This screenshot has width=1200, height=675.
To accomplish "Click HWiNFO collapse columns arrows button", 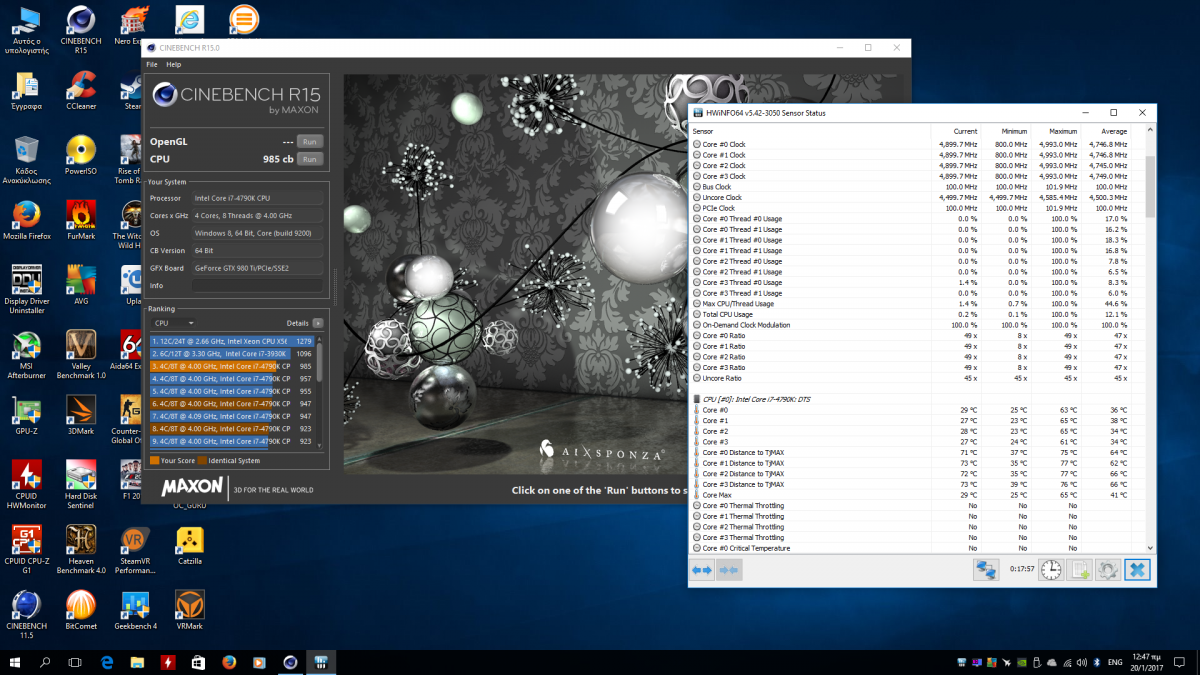I will (728, 570).
